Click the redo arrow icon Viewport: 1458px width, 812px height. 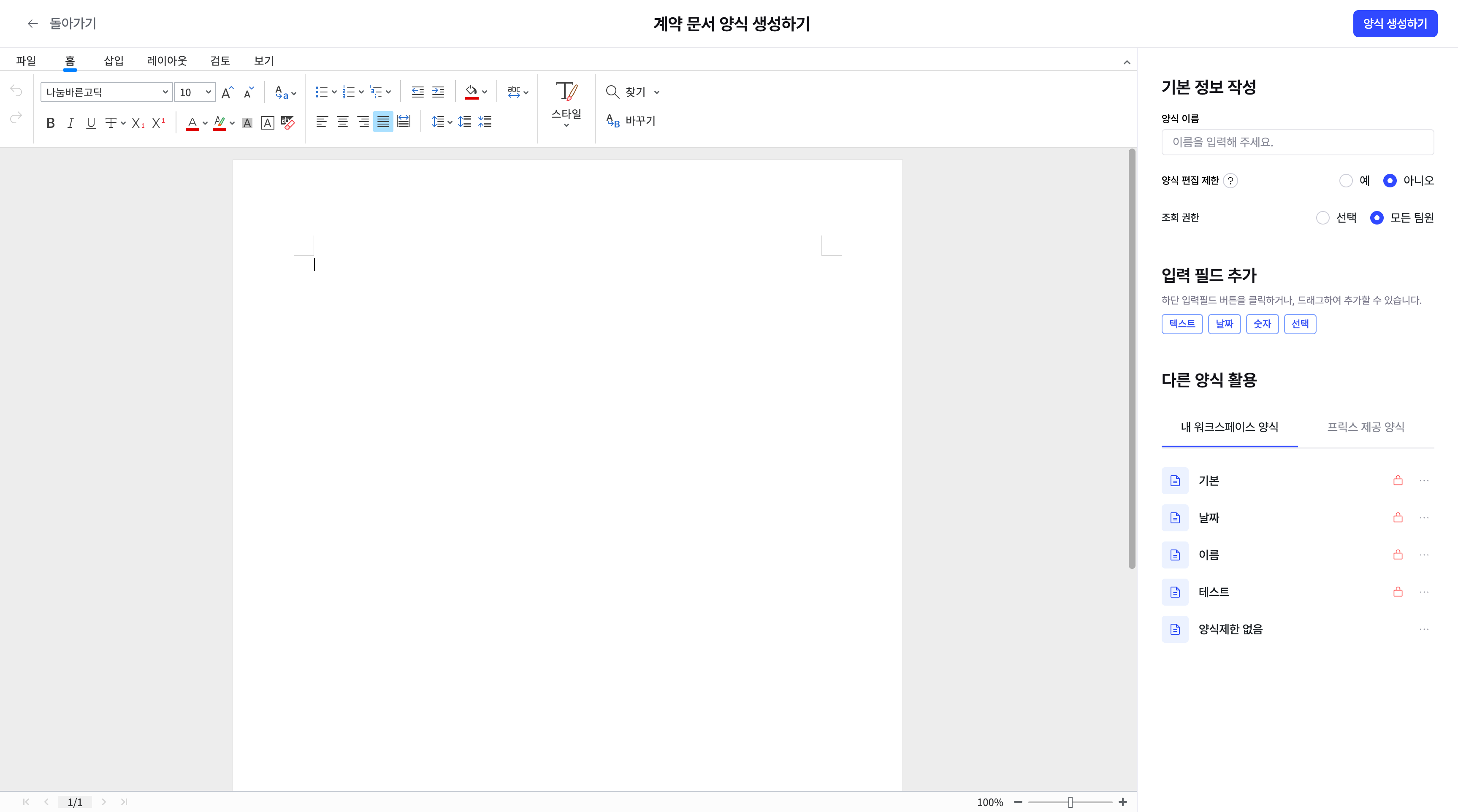tap(16, 117)
